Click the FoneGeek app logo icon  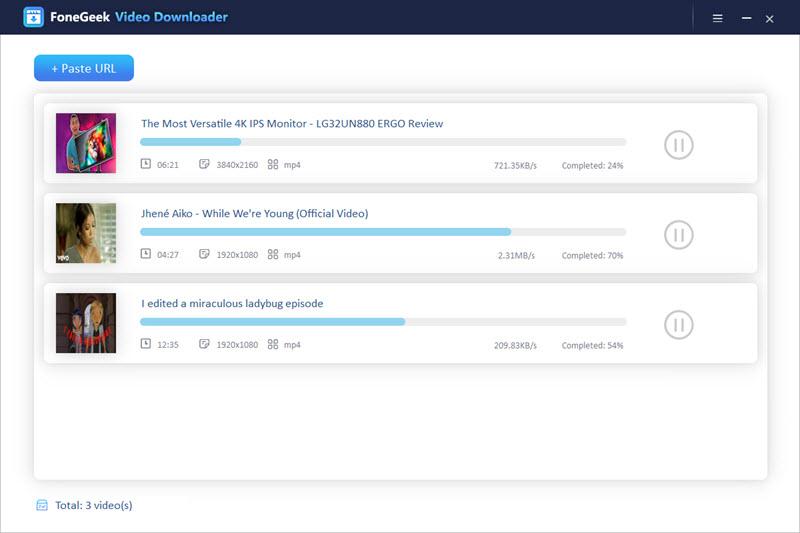[33, 17]
